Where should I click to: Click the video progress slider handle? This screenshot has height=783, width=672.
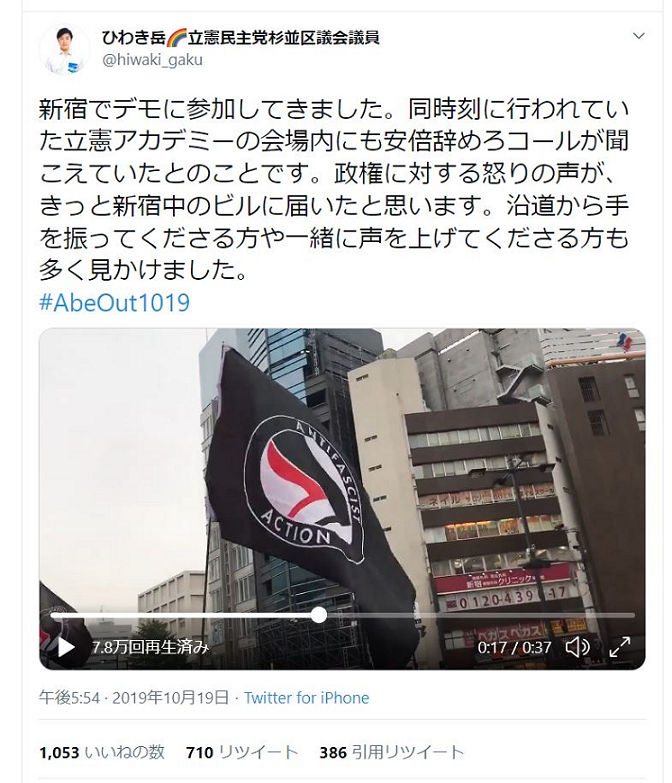(319, 615)
